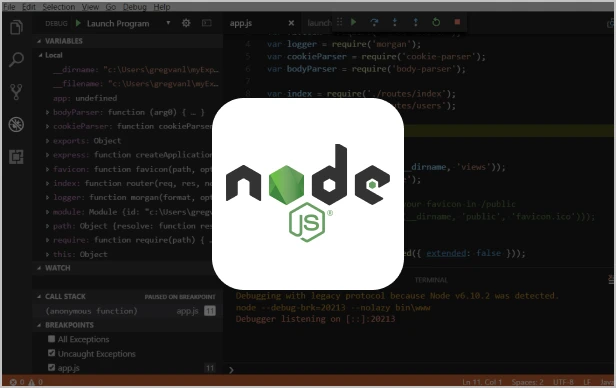Expand the favicon variable

tap(47, 169)
